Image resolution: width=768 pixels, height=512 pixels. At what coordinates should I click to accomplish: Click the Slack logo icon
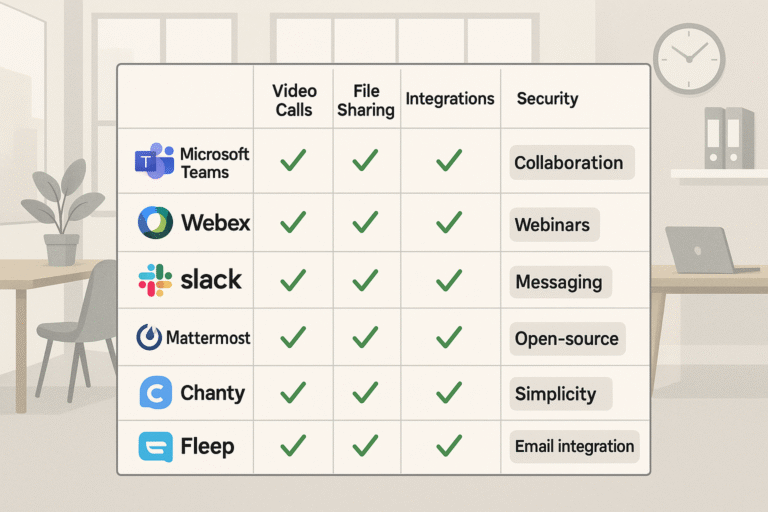[155, 280]
